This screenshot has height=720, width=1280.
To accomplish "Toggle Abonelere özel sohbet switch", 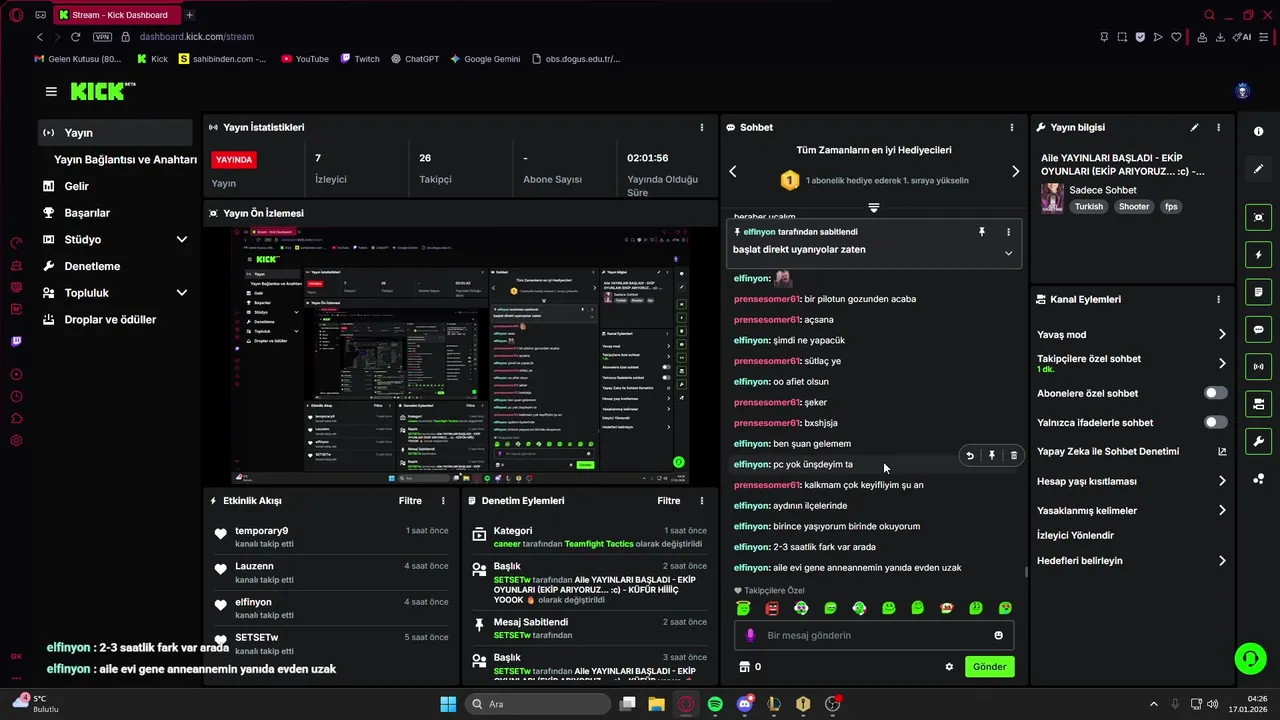I will click(x=1215, y=393).
